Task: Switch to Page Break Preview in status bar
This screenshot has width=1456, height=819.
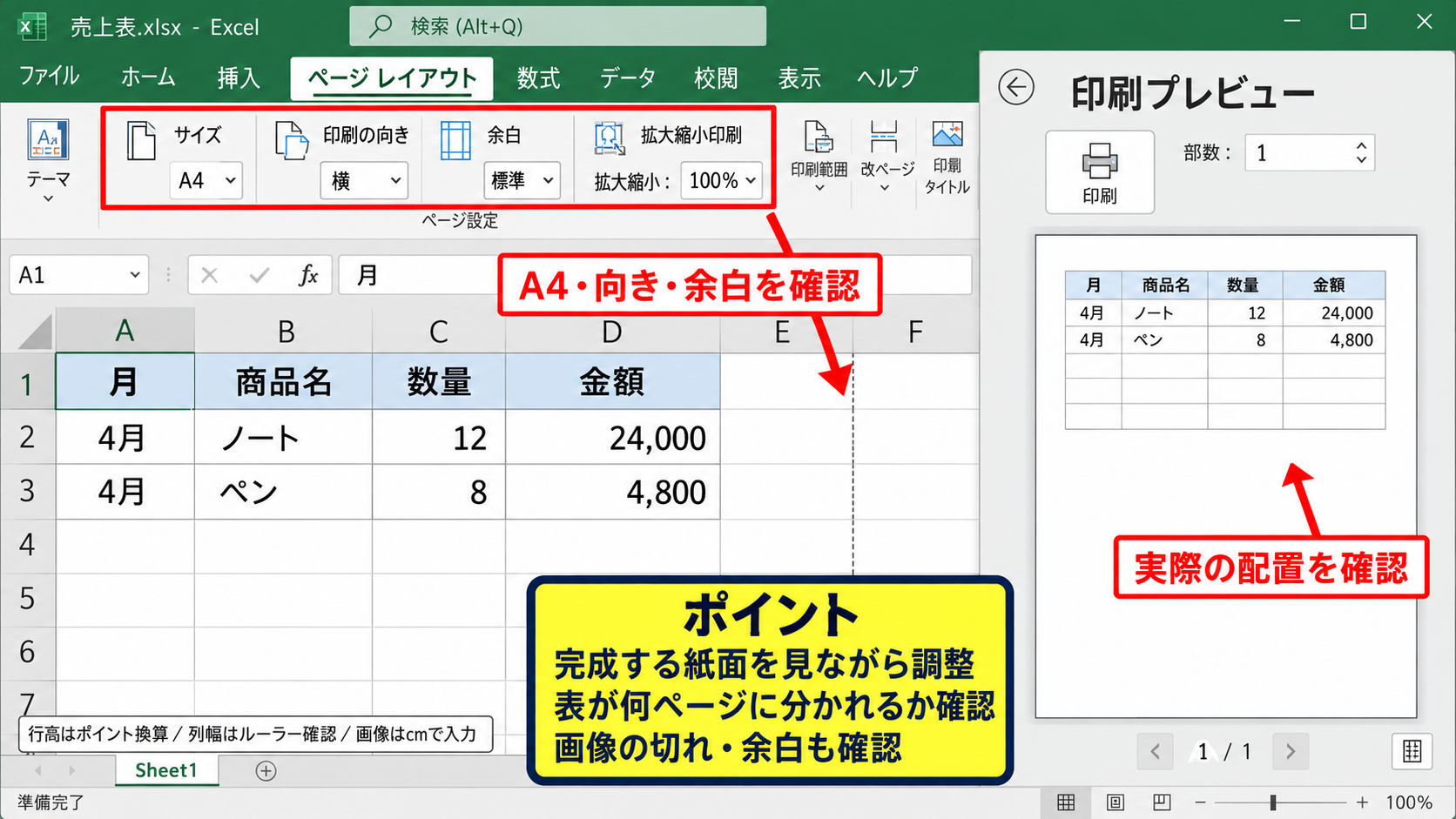Action: [x=1162, y=802]
